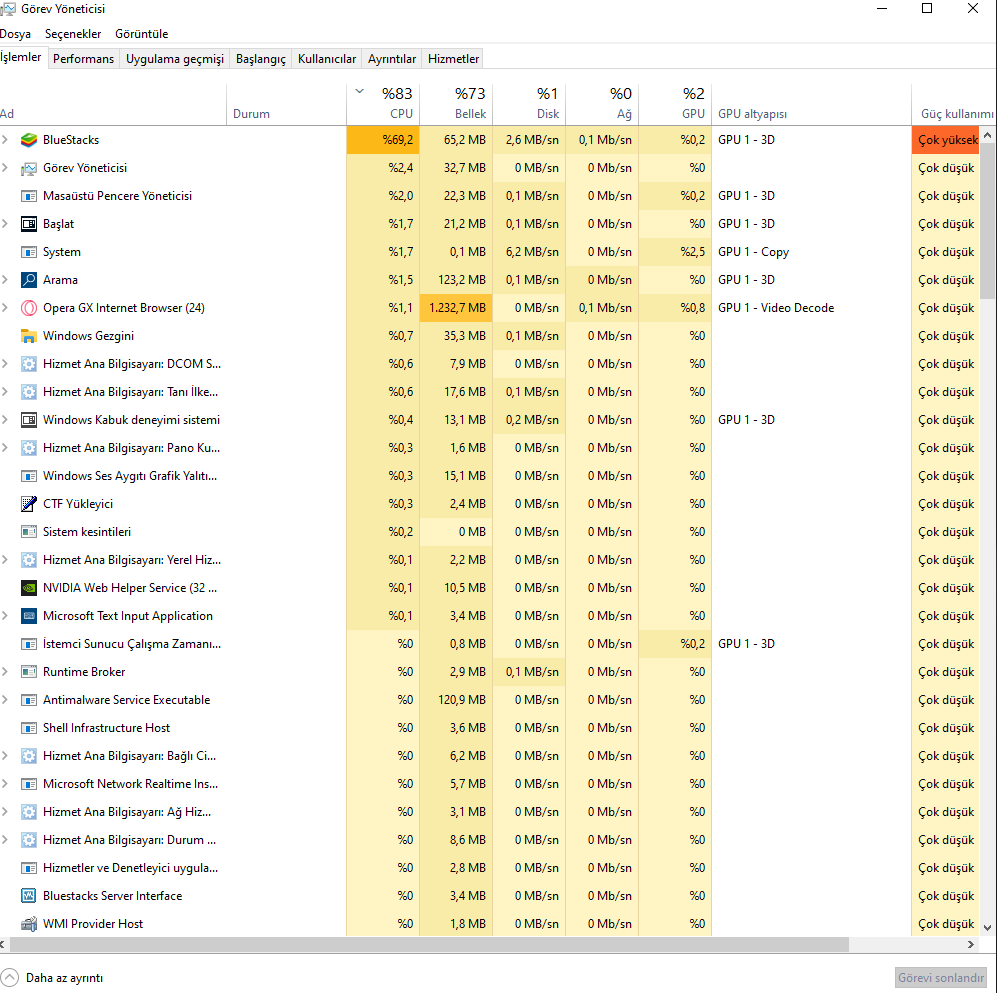Click the WMI Provider Host icon
This screenshot has width=997, height=993.
coord(29,923)
